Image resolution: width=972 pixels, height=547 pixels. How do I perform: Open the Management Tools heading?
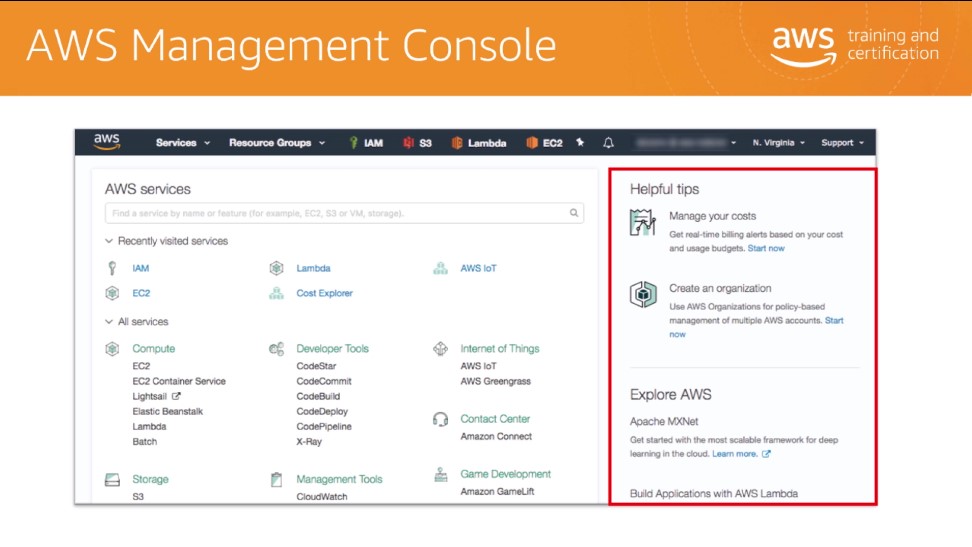click(339, 479)
